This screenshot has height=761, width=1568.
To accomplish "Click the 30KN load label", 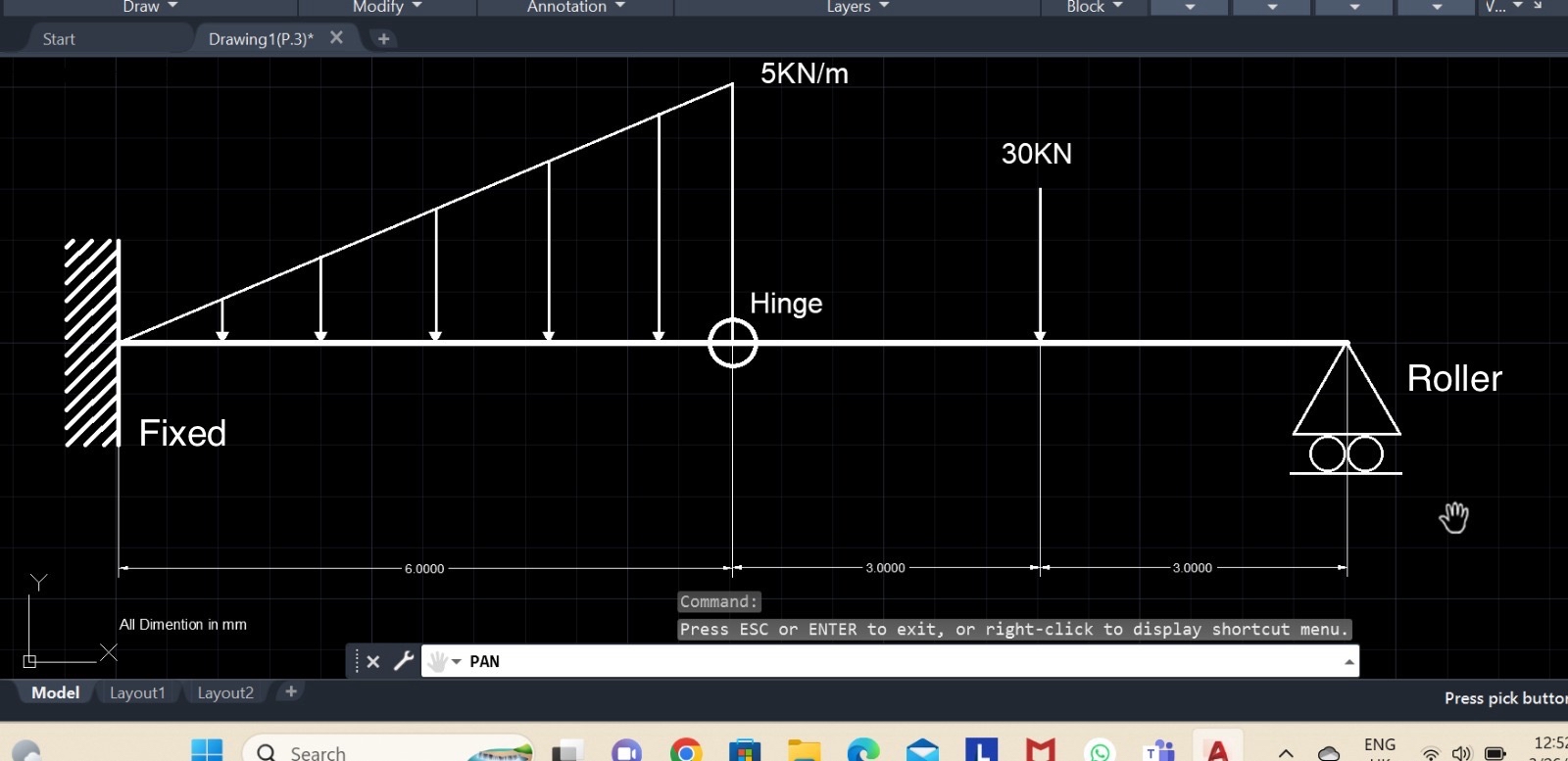I will coord(1037,154).
